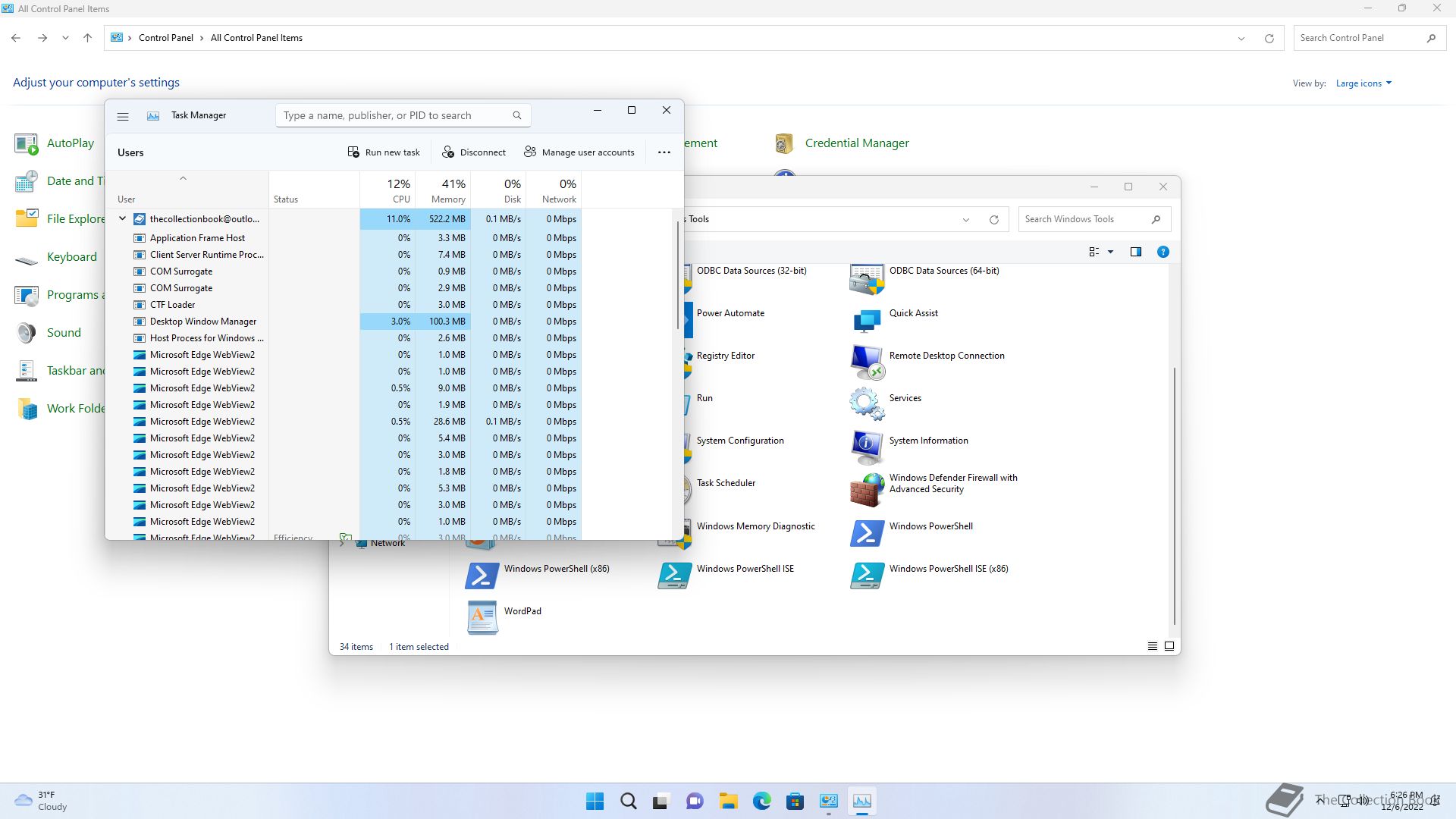Open Task Scheduler
Screen dimensions: 1456x819
[725, 483]
